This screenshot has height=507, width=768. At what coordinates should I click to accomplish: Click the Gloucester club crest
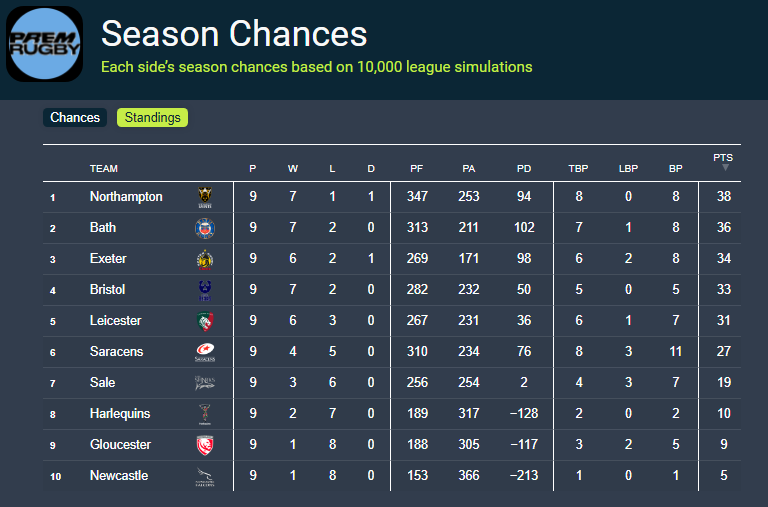[205, 445]
